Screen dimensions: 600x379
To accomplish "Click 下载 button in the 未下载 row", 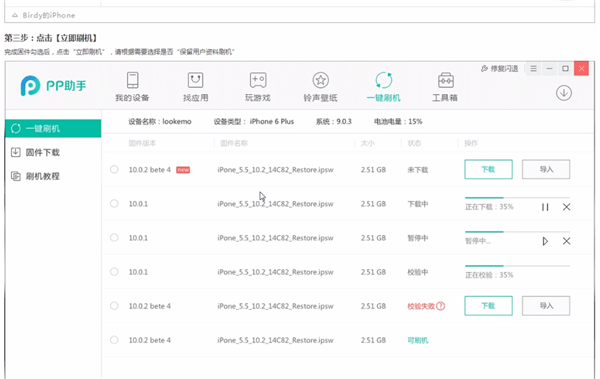I will click(x=488, y=169).
